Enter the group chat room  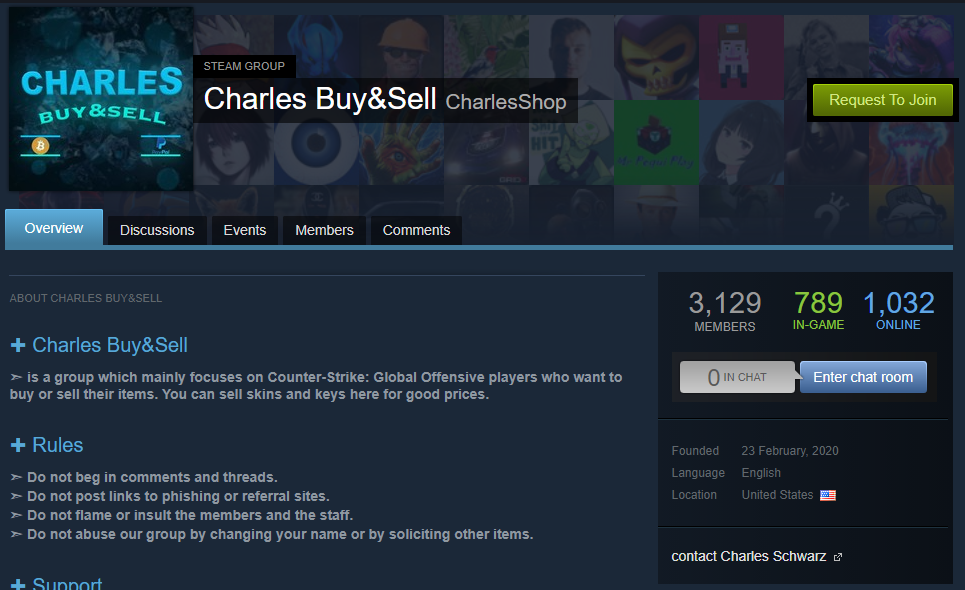pyautogui.click(x=863, y=377)
